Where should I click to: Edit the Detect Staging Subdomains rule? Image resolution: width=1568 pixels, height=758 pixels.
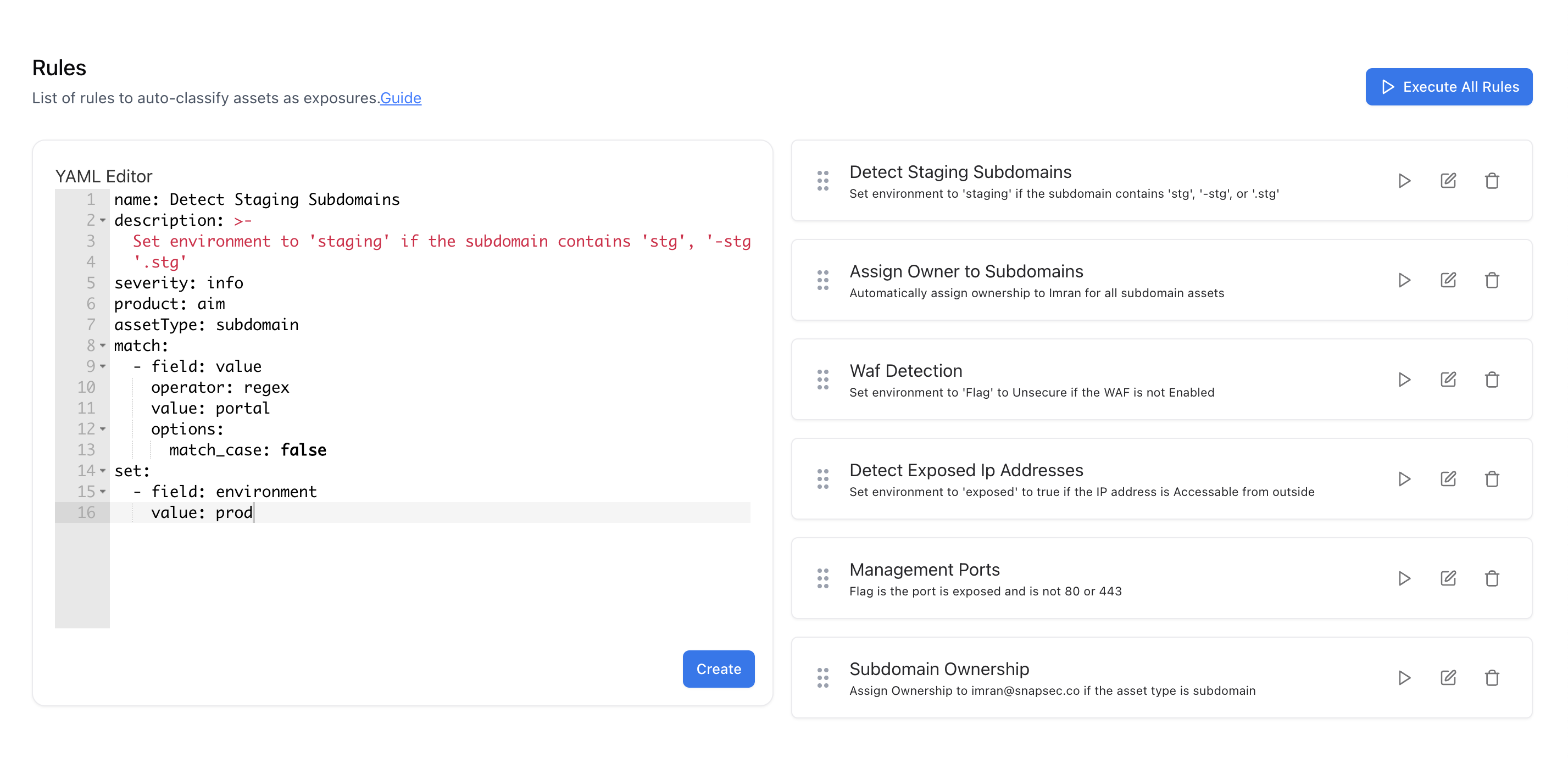(1448, 181)
